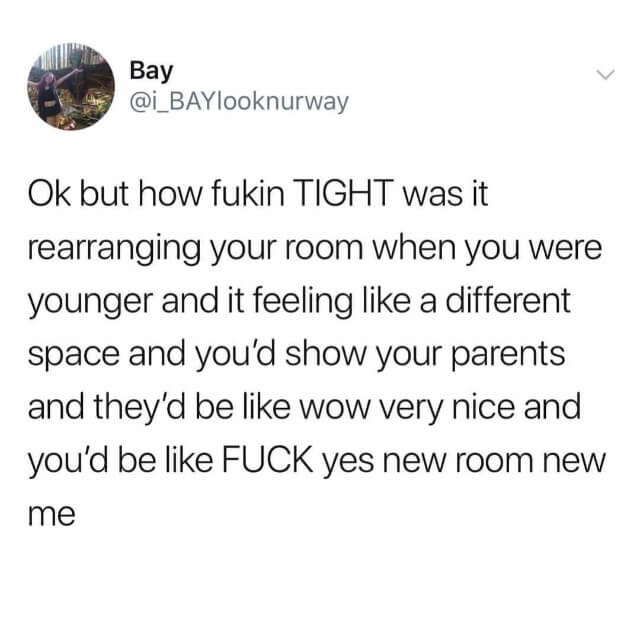Click the display name Bay
637x631 pixels.
[151, 72]
